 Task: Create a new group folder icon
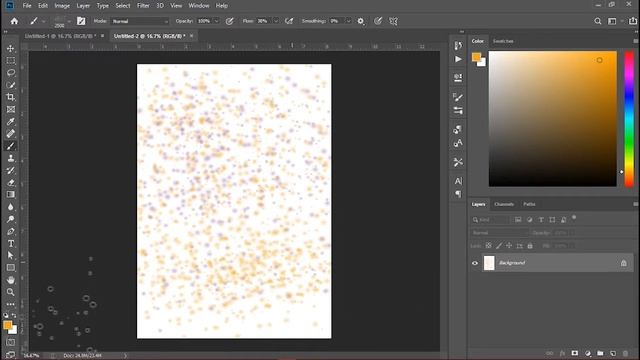[x=600, y=353]
